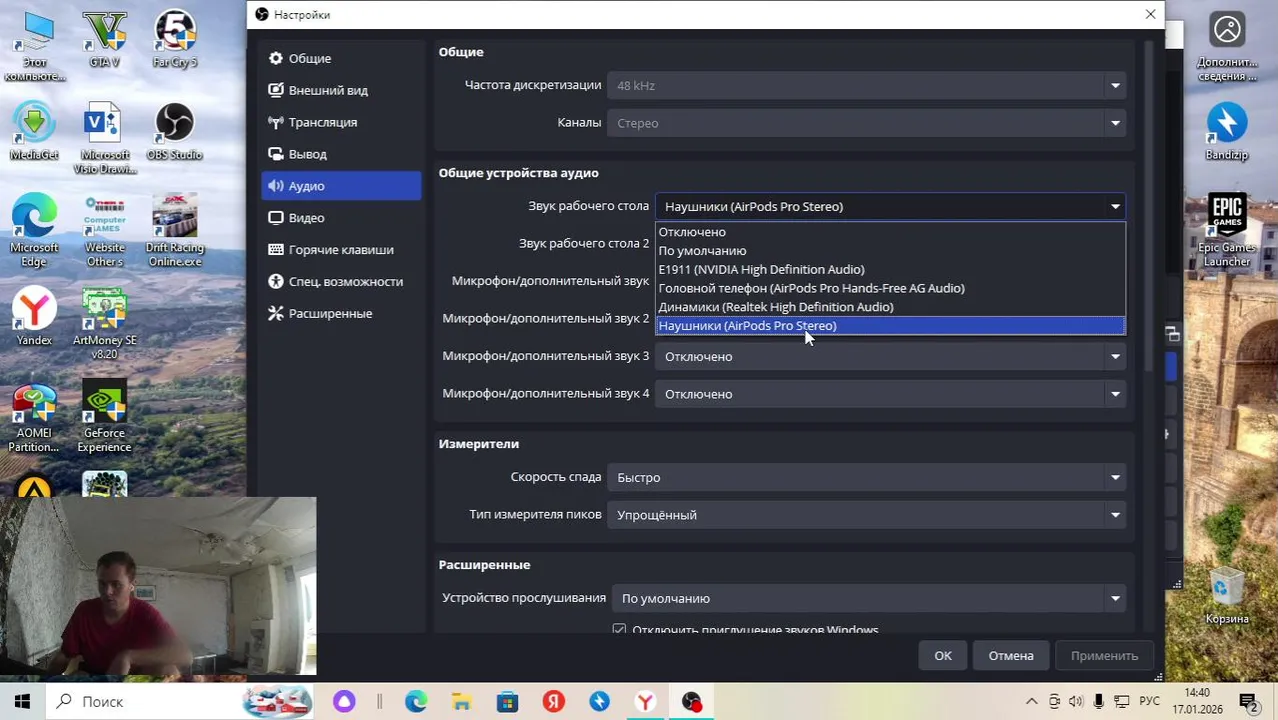The image size is (1278, 720).
Task: Open File Explorer from the taskbar
Action: click(x=461, y=702)
